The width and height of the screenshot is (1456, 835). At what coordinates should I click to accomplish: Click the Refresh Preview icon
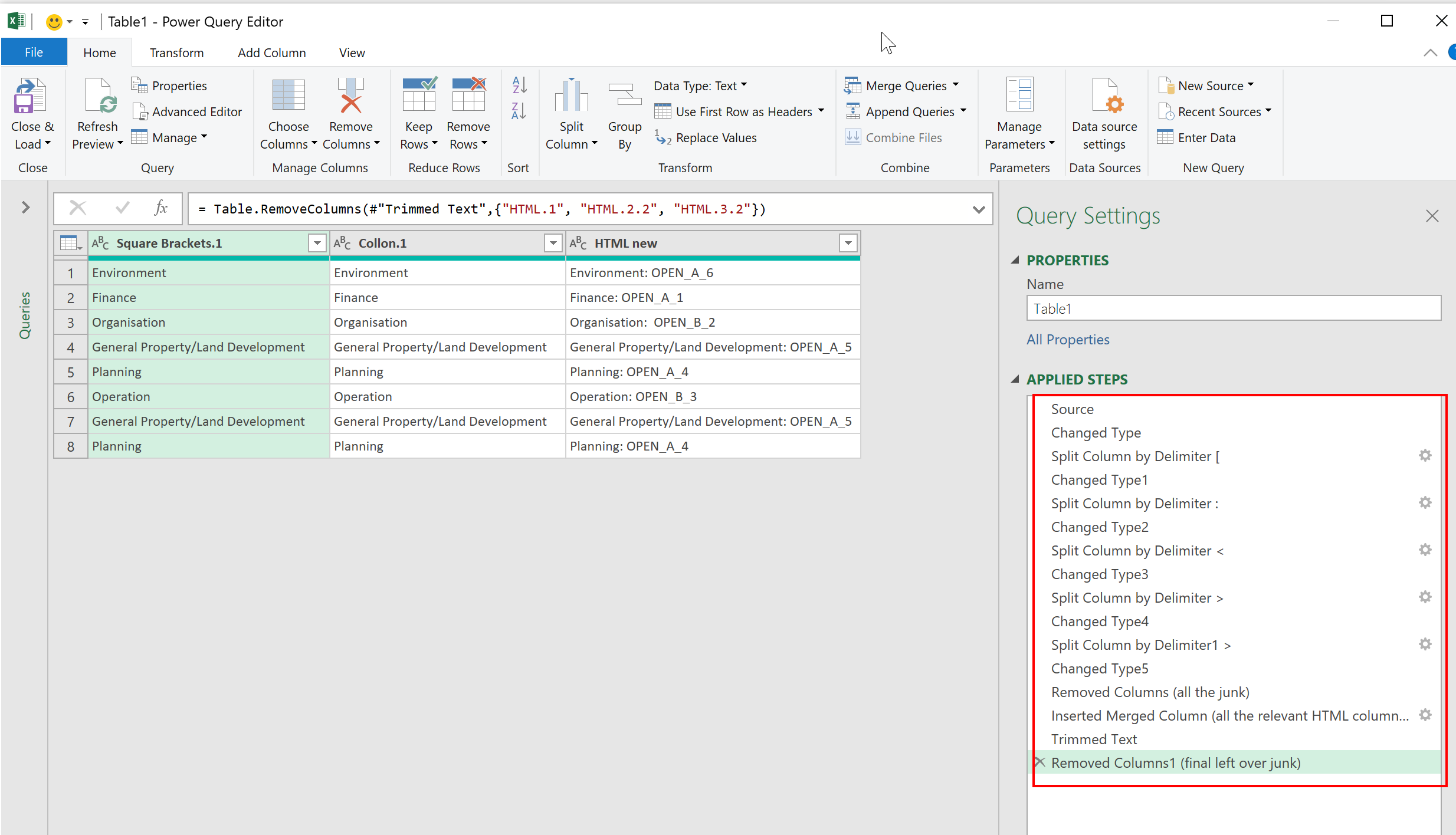[97, 97]
